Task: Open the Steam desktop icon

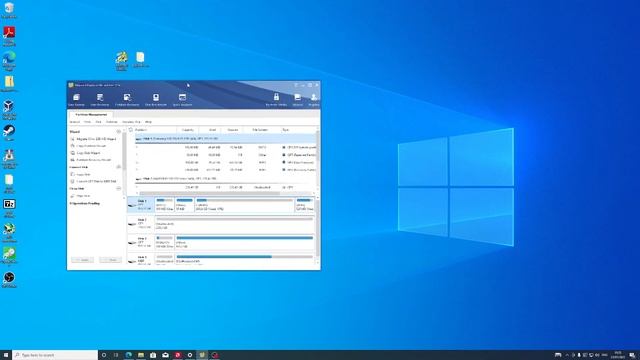Action: [x=9, y=133]
